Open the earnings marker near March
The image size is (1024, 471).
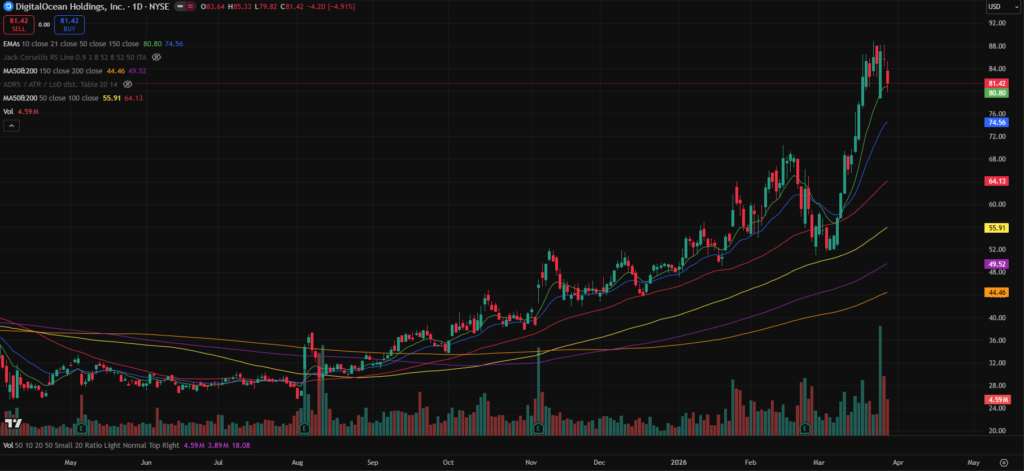[806, 427]
